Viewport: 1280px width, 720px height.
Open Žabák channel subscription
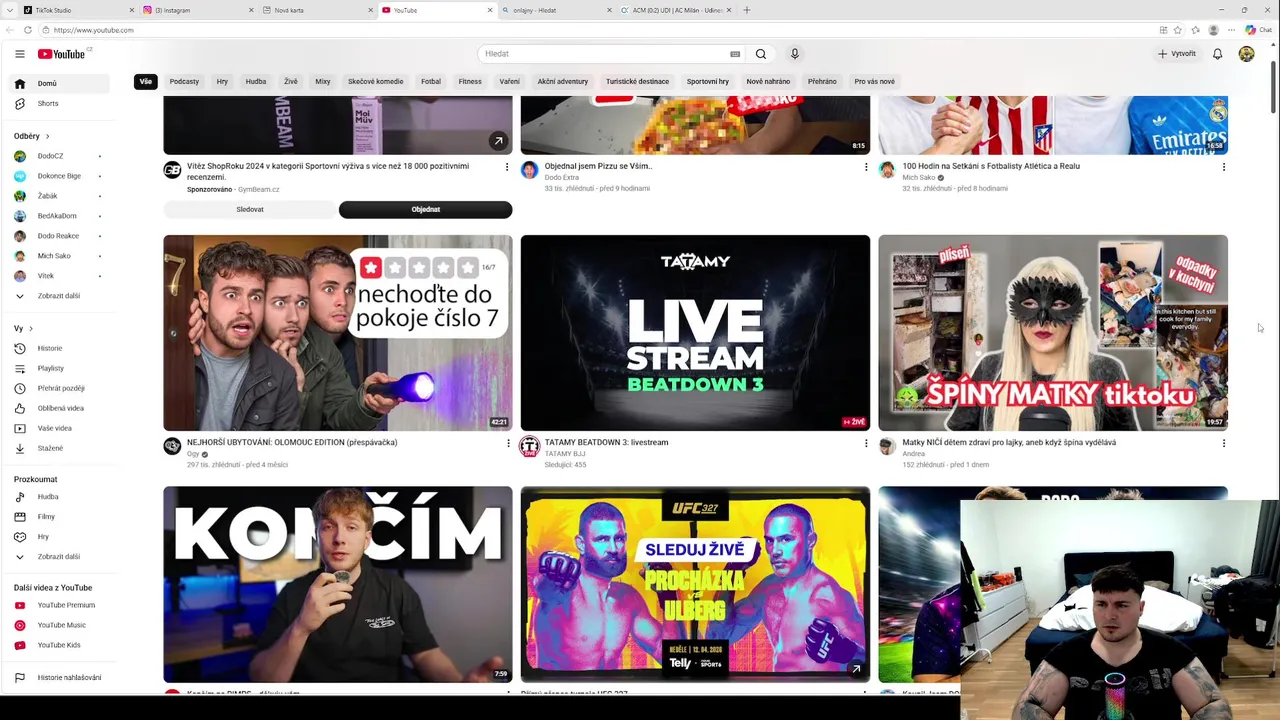[x=60, y=196]
